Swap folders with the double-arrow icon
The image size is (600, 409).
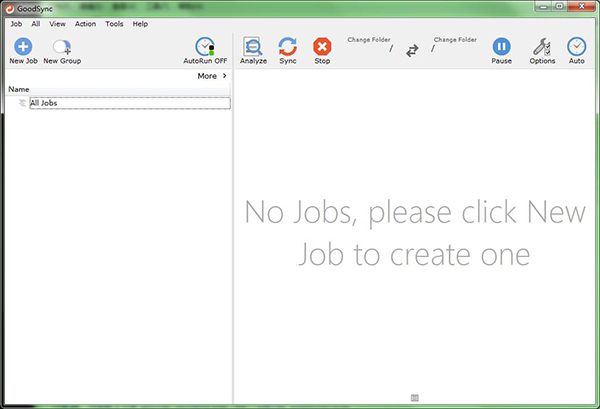point(412,51)
